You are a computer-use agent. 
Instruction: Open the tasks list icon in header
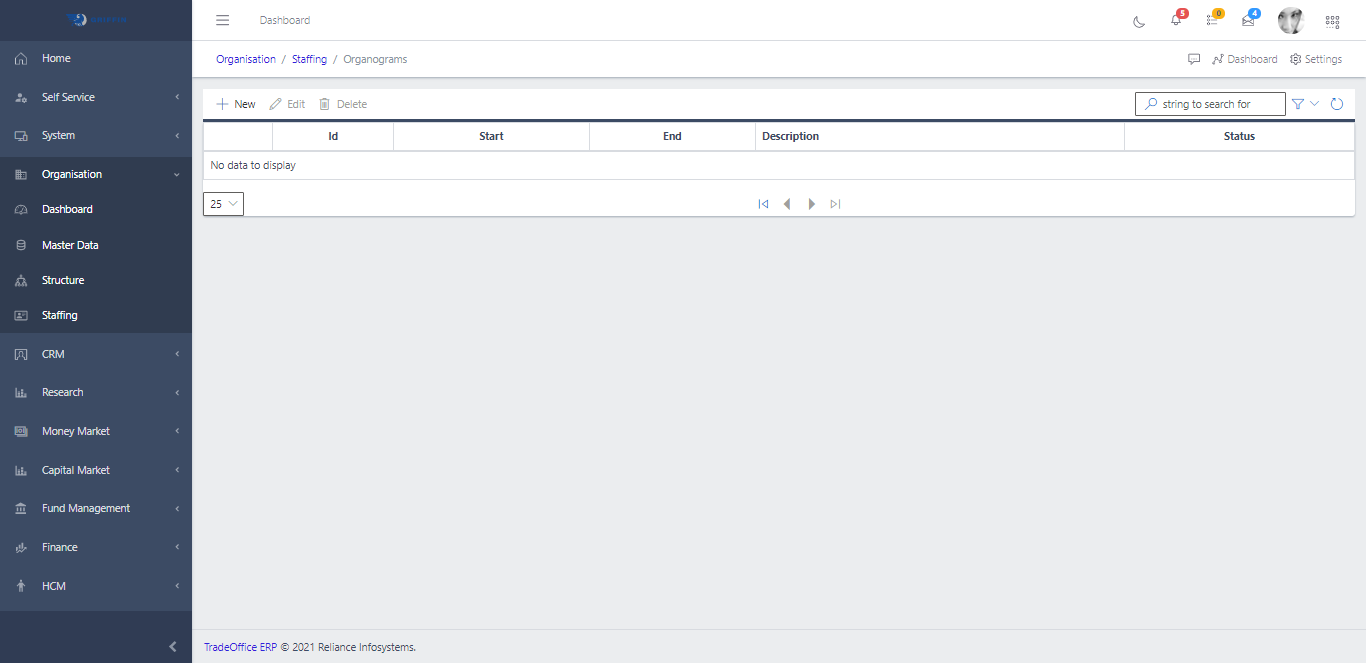tap(1212, 20)
